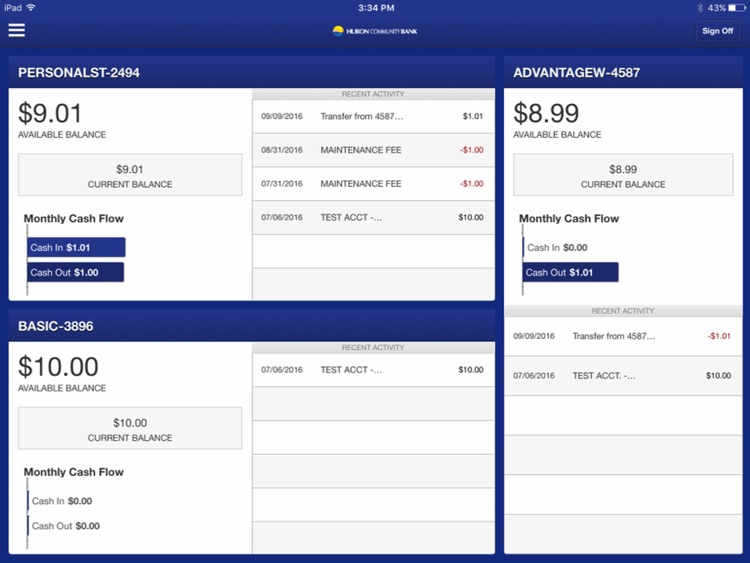750x563 pixels.
Task: Tap Cash In $0.00 under ADVANTAGEW-4587
Action: coord(557,247)
